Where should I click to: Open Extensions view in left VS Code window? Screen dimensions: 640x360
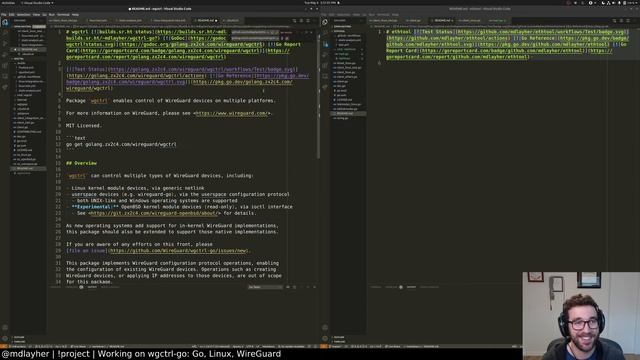[x=5, y=65]
